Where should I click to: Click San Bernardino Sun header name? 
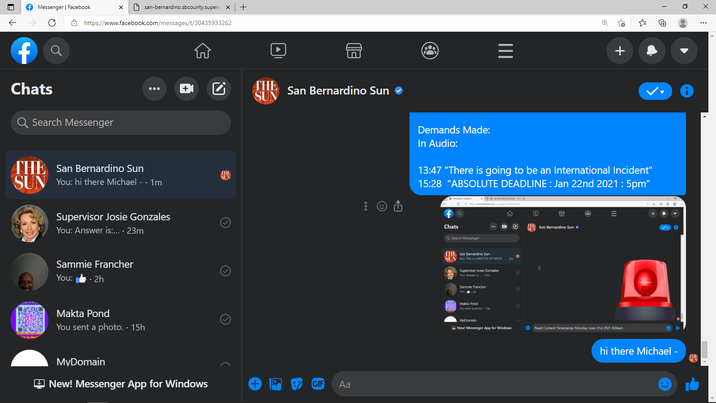click(338, 91)
